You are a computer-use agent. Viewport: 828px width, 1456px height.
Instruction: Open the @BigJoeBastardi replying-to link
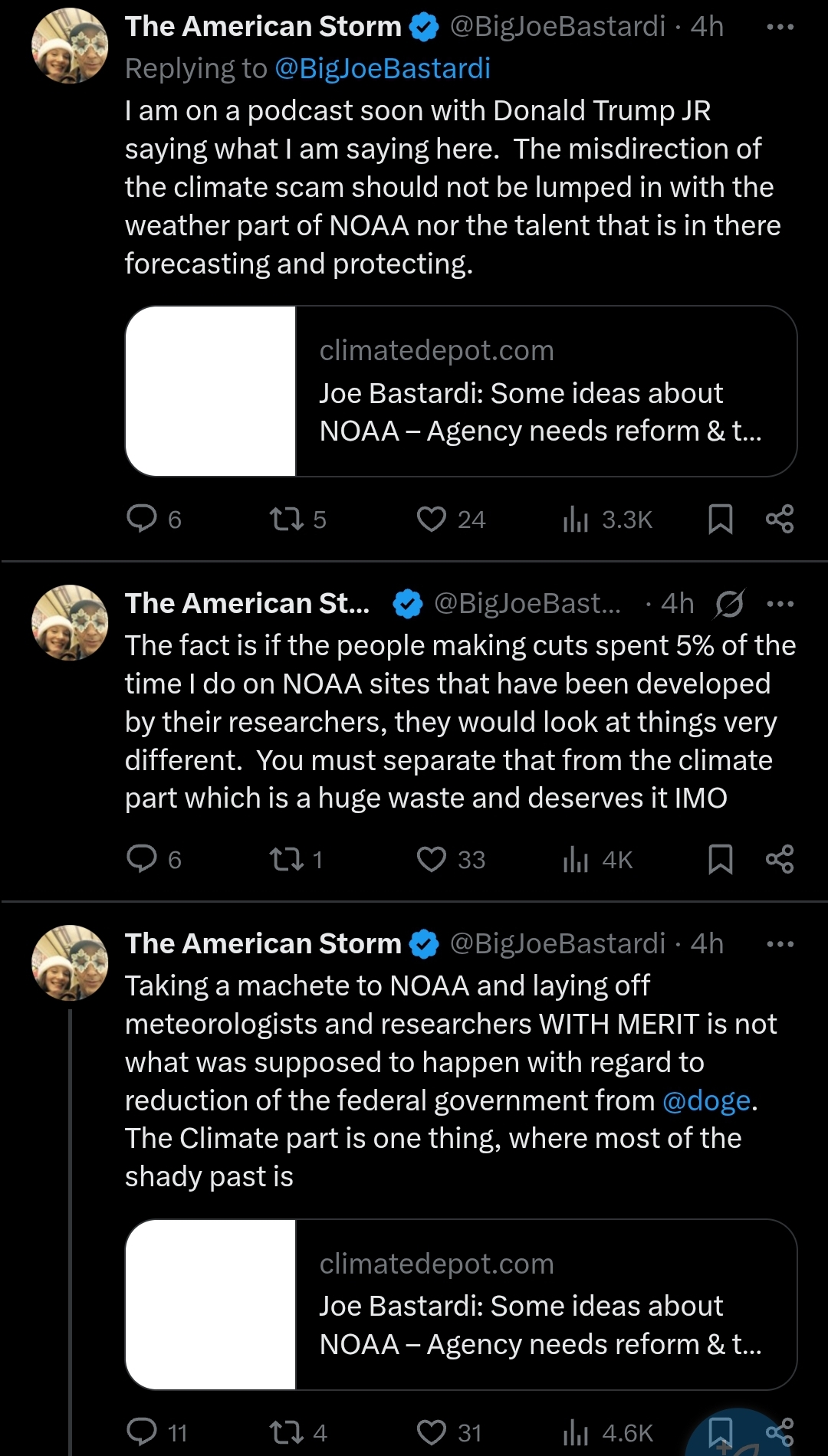click(382, 68)
